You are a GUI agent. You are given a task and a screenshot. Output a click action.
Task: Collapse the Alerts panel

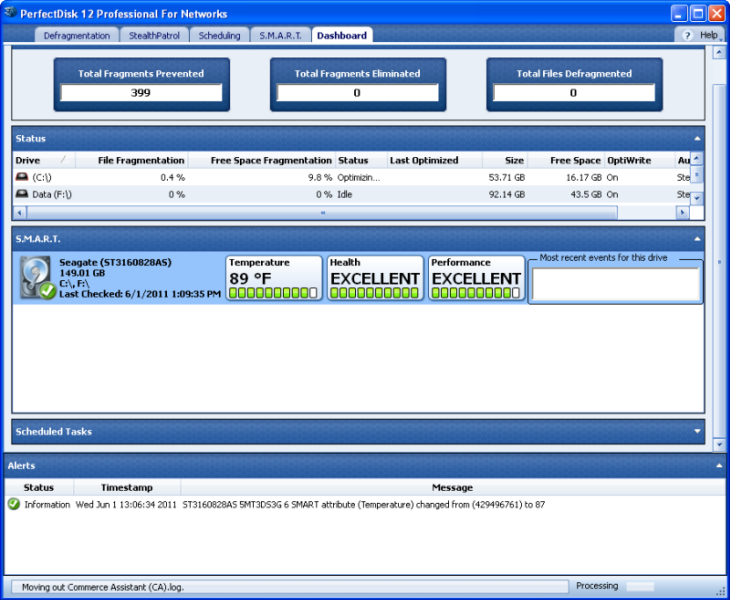tap(719, 465)
